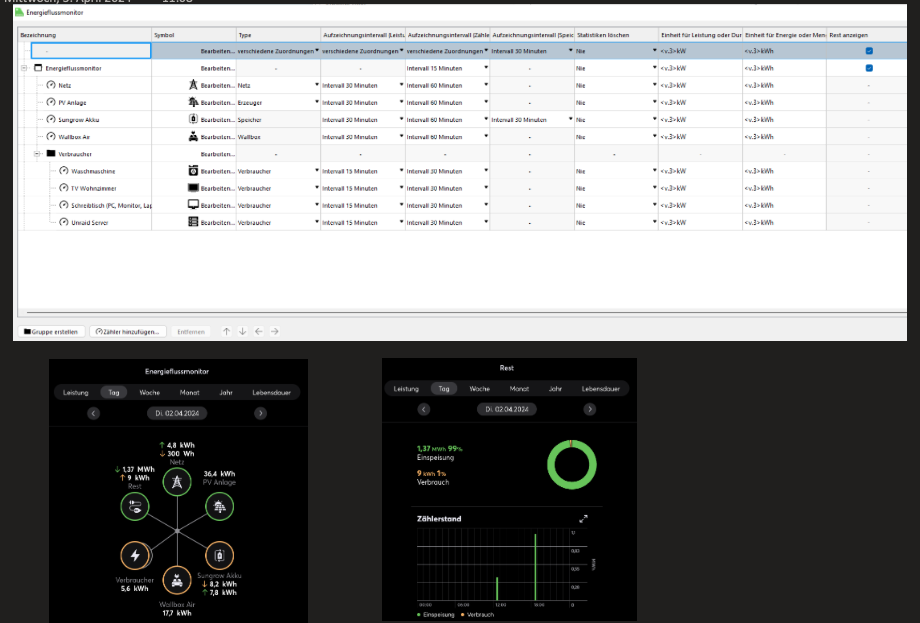Collapse the Verbraucher group node
This screenshot has width=920, height=623.
pyautogui.click(x=37, y=154)
